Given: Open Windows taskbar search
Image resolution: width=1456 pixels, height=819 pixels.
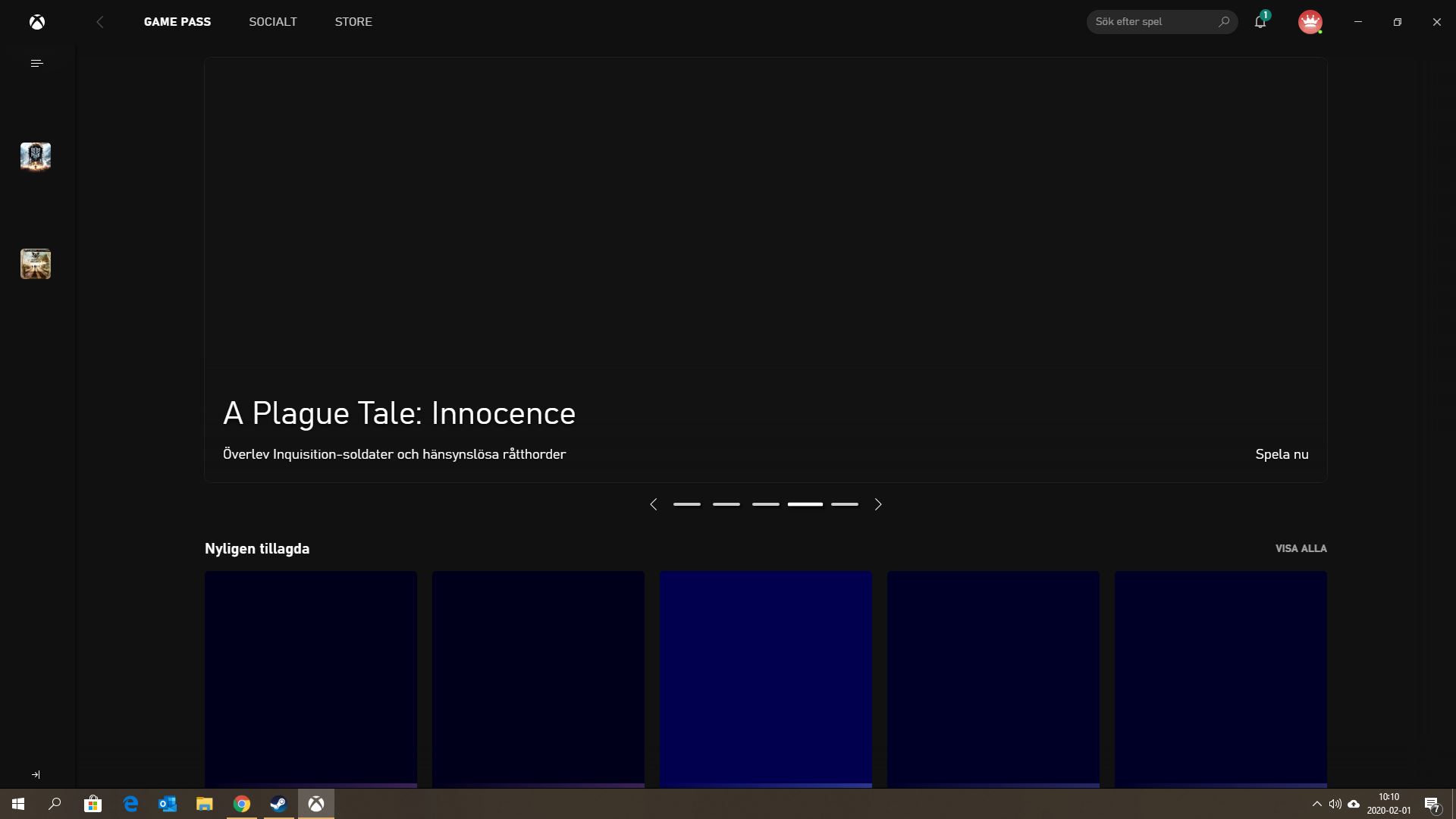Looking at the screenshot, I should [x=55, y=804].
